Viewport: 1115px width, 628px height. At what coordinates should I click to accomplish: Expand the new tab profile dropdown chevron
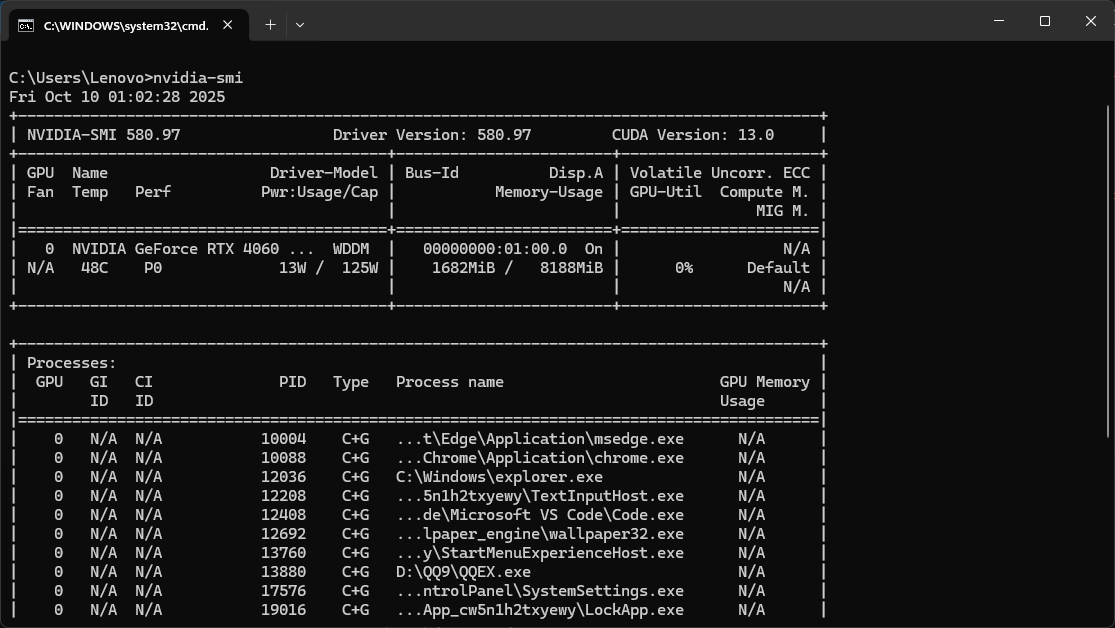(300, 25)
